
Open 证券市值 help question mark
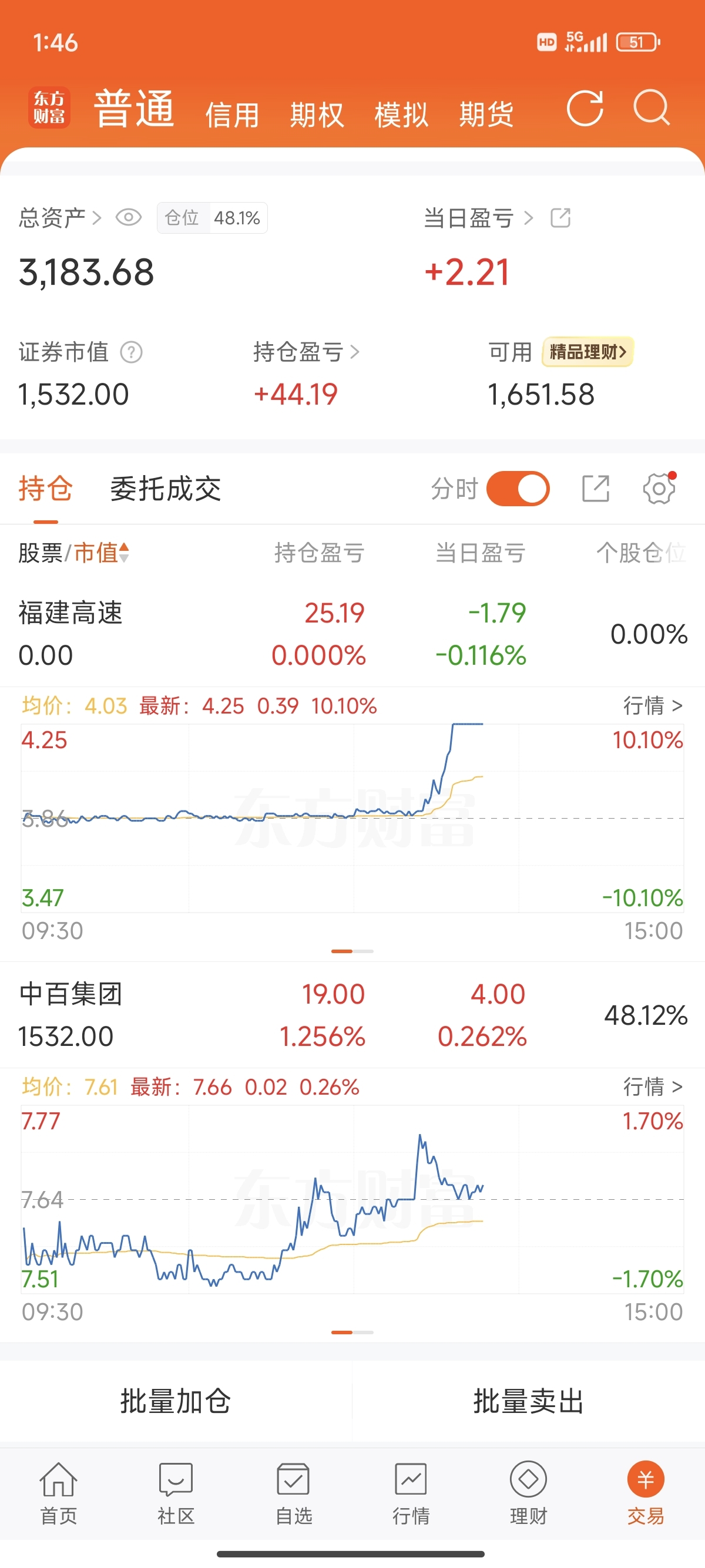point(131,352)
